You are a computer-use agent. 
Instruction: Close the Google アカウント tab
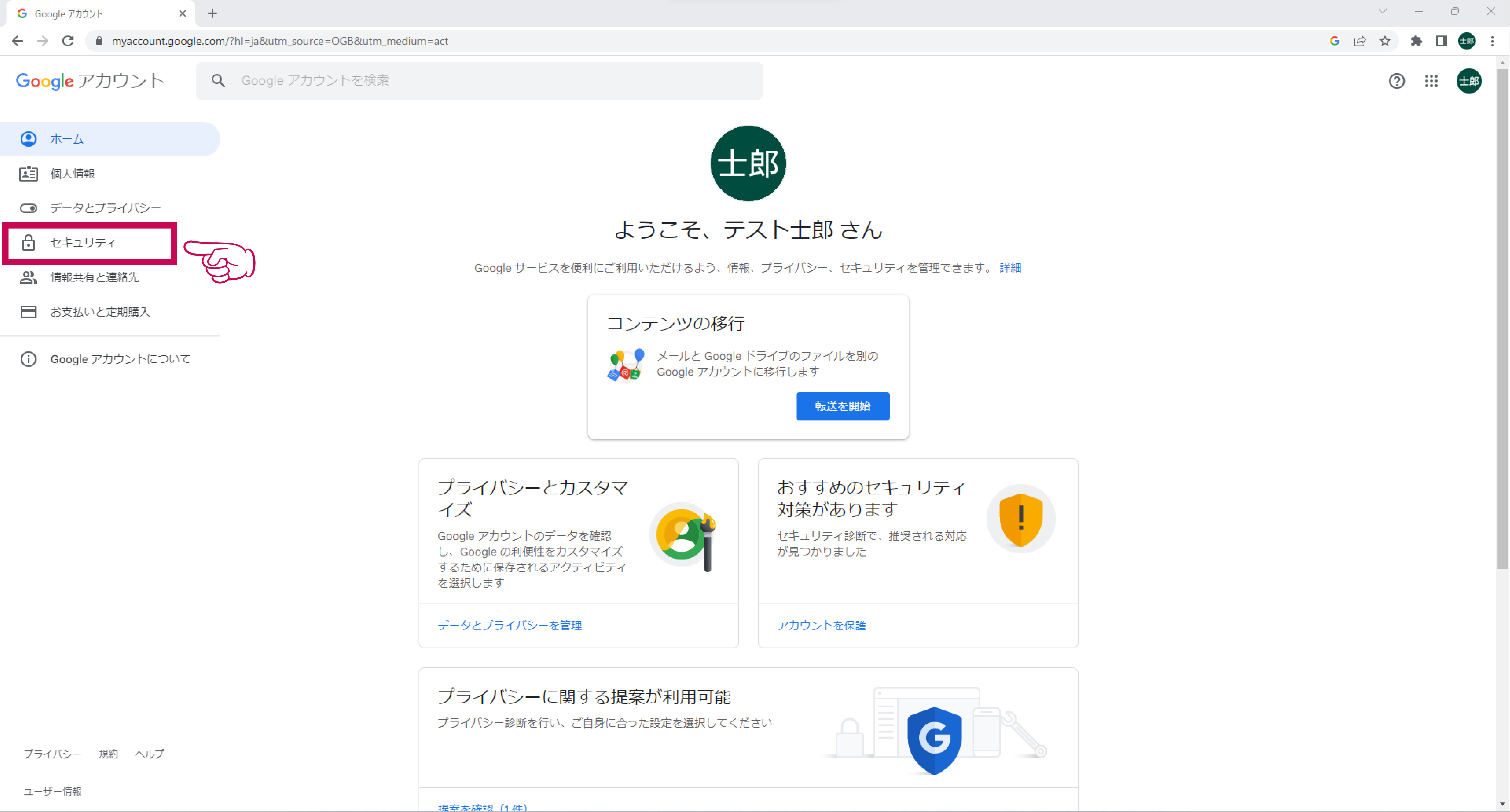pos(182,14)
